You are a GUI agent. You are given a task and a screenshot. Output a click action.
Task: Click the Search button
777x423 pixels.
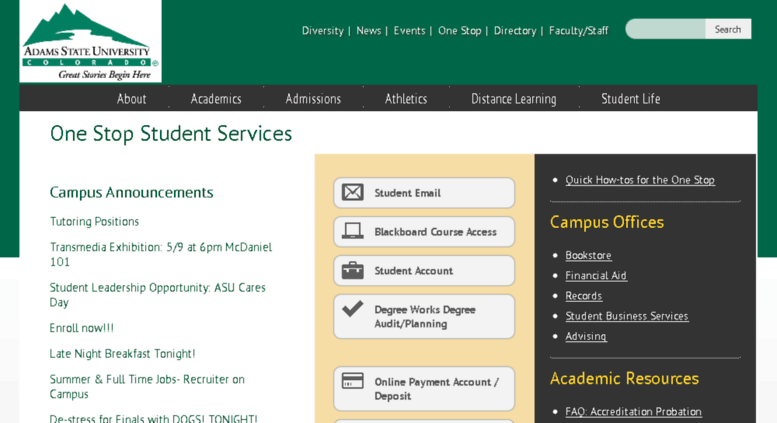pyautogui.click(x=728, y=29)
